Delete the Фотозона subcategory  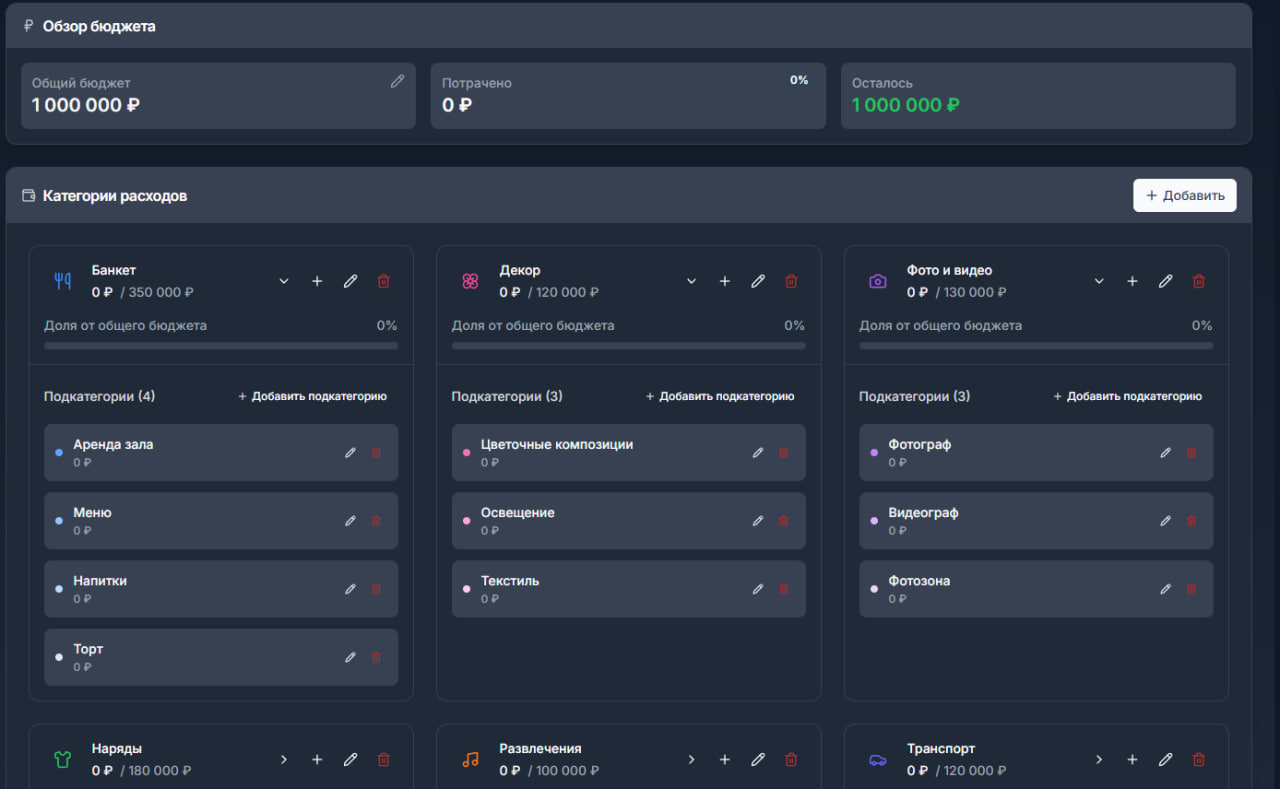(x=1191, y=589)
